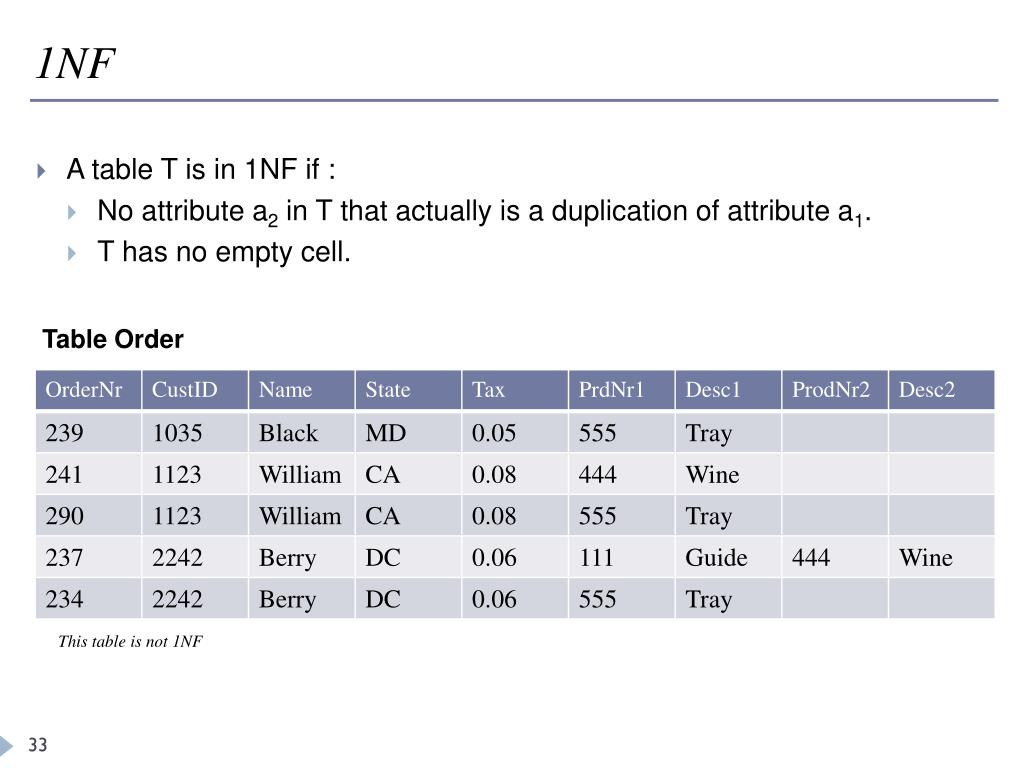Click the bullet arrow before 'No attribute a2'

[x=72, y=212]
